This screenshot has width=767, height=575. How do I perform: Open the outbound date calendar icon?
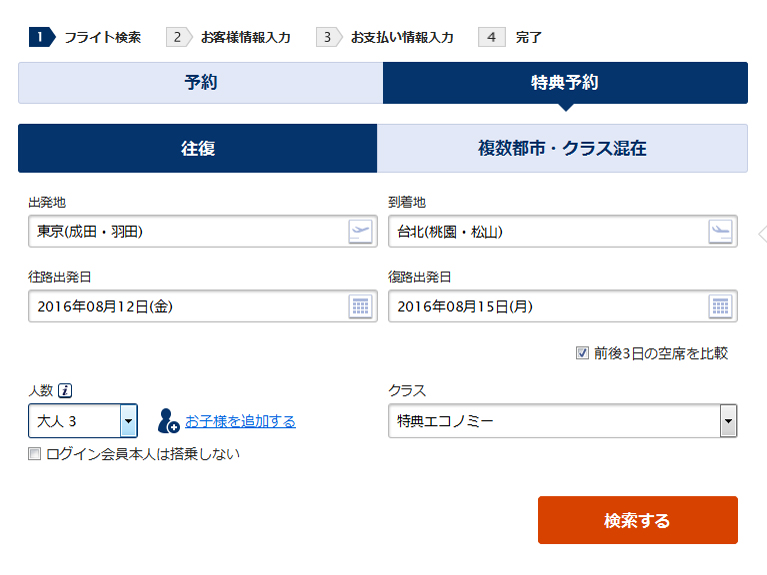pos(360,307)
